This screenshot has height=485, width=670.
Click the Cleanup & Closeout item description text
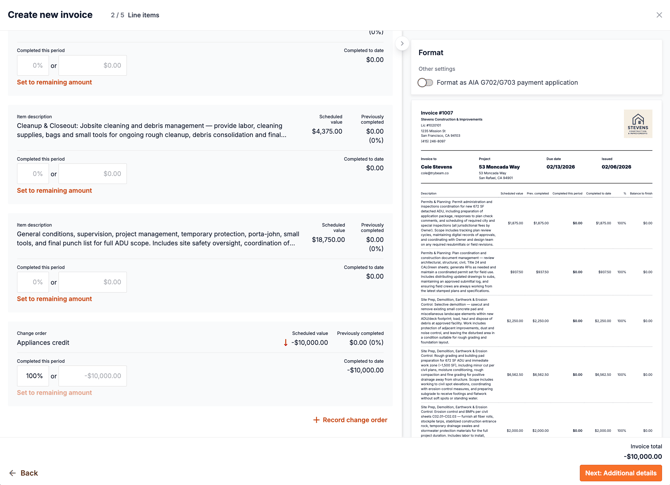click(152, 130)
